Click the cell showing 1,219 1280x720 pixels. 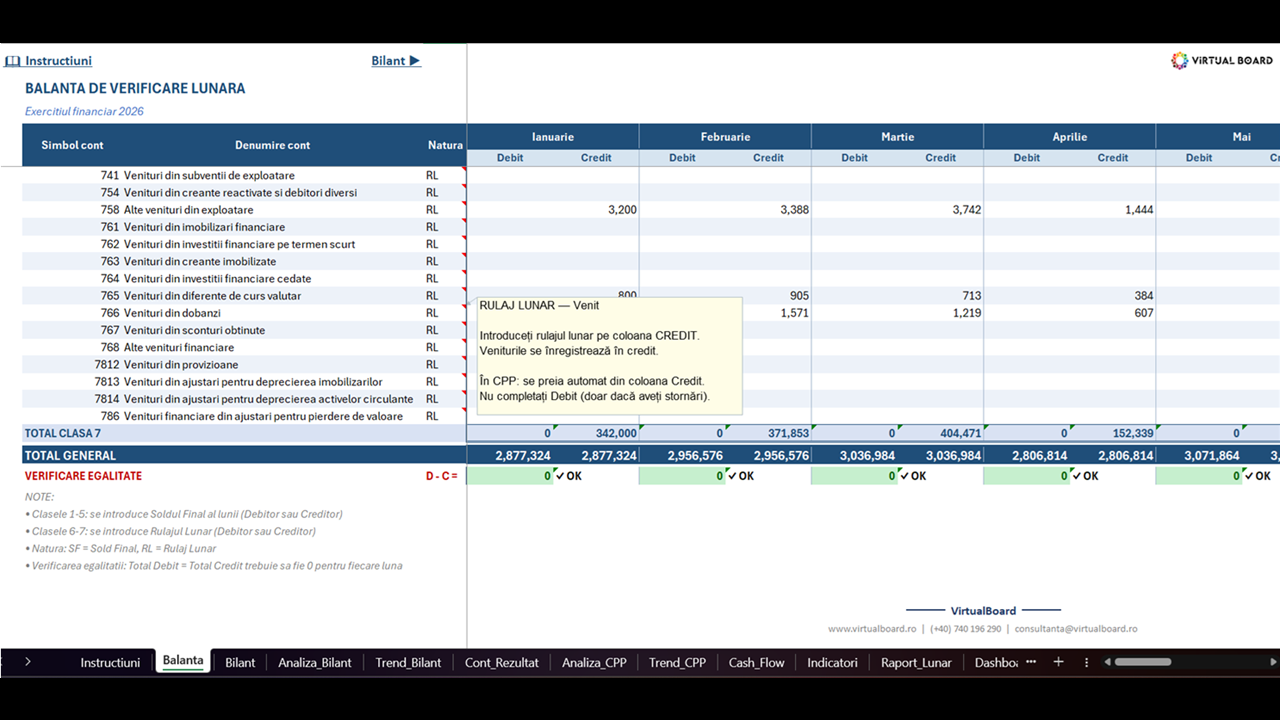coord(940,313)
